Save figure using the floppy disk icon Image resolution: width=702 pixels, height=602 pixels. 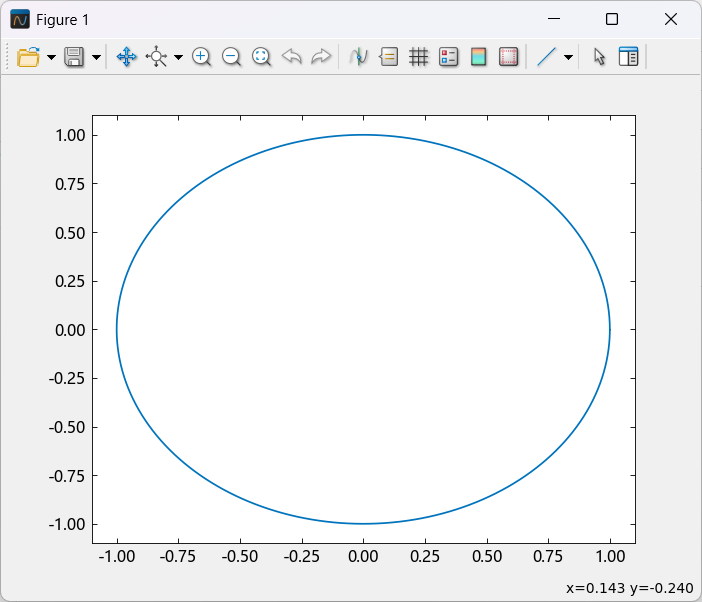click(74, 57)
